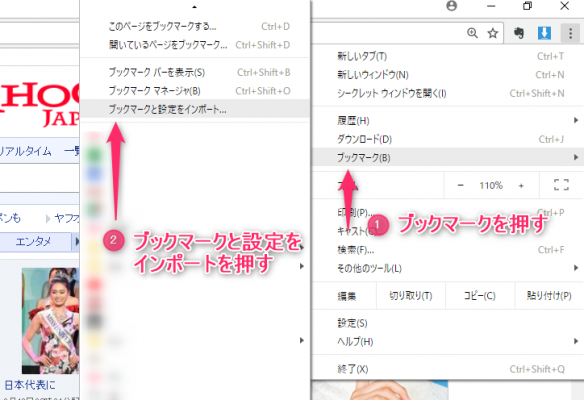Open the Chrome three-dot menu button
Image resolution: width=584 pixels, height=400 pixels.
(x=570, y=34)
